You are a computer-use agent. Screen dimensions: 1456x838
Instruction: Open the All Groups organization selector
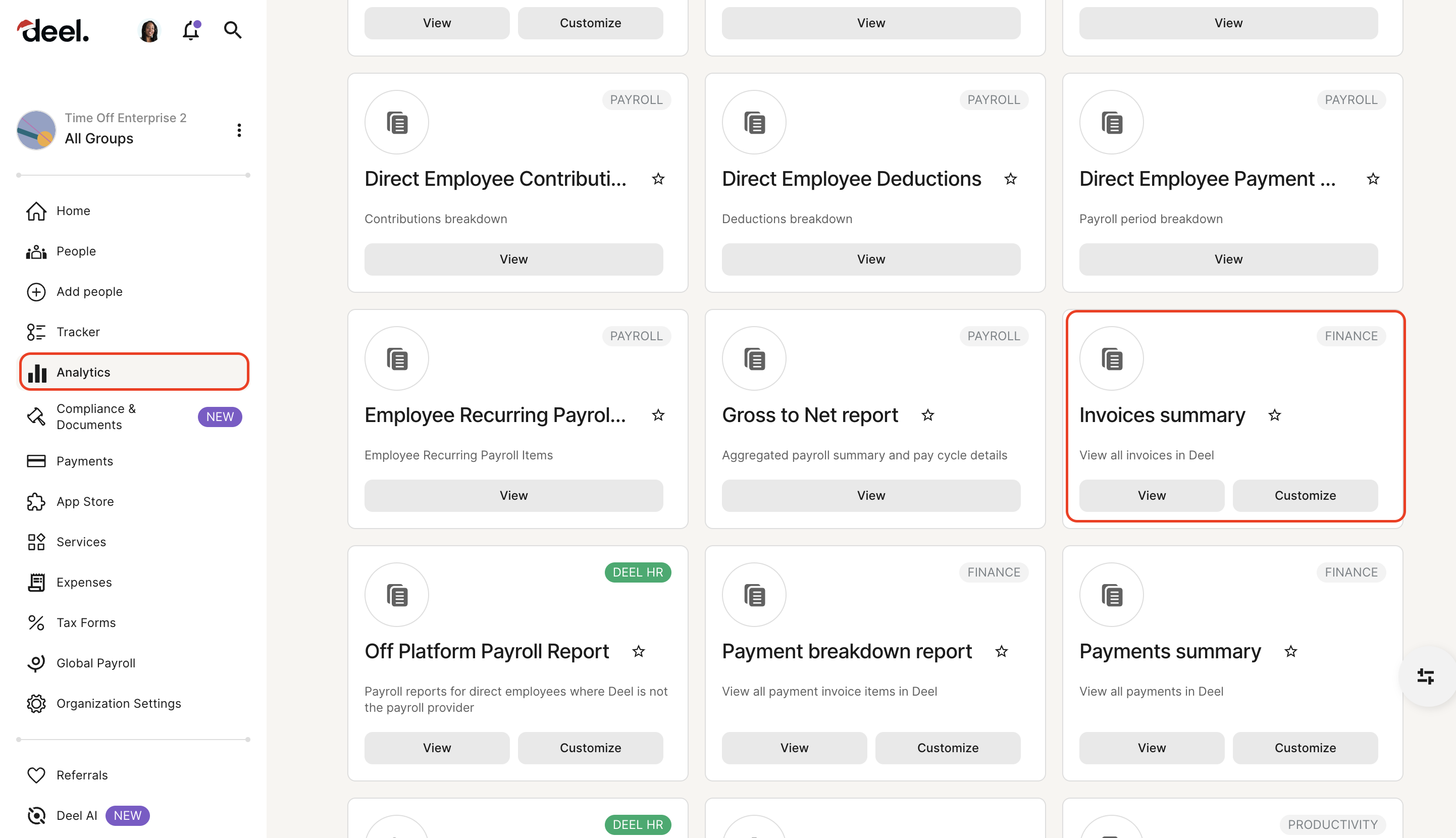tap(98, 138)
